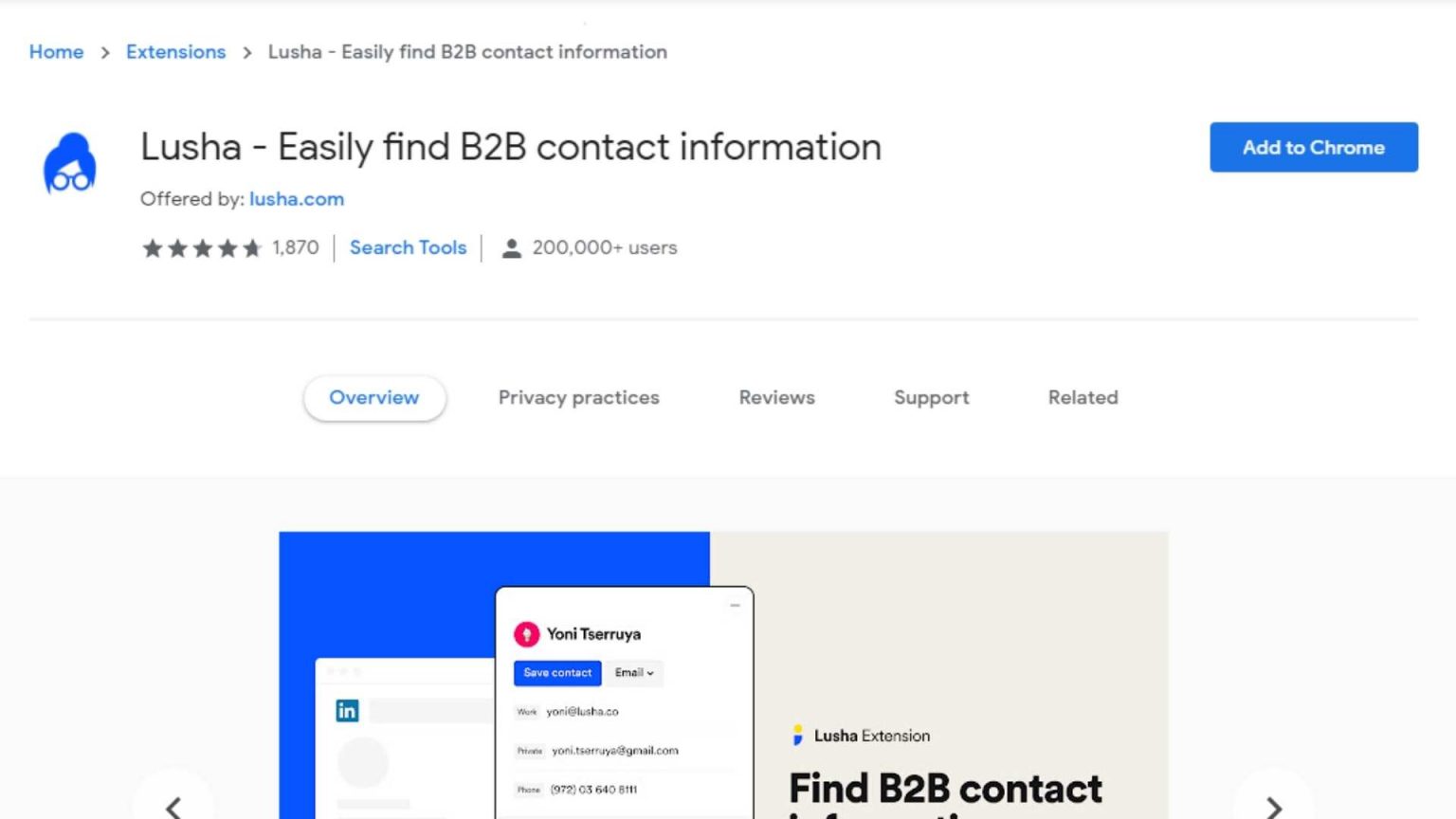Image resolution: width=1456 pixels, height=819 pixels.
Task: Expand the Email dropdown in the preview
Action: pyautogui.click(x=634, y=673)
